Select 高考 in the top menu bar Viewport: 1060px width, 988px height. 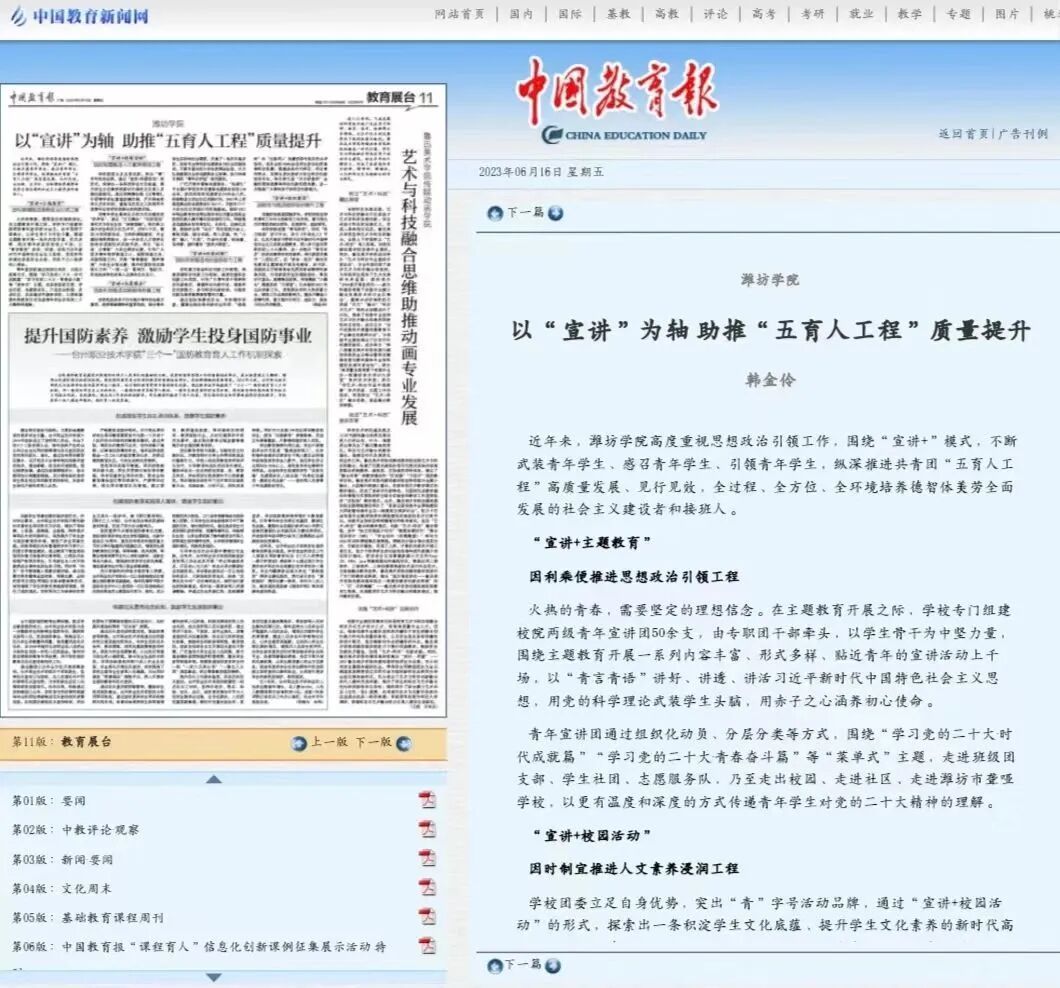click(x=763, y=14)
